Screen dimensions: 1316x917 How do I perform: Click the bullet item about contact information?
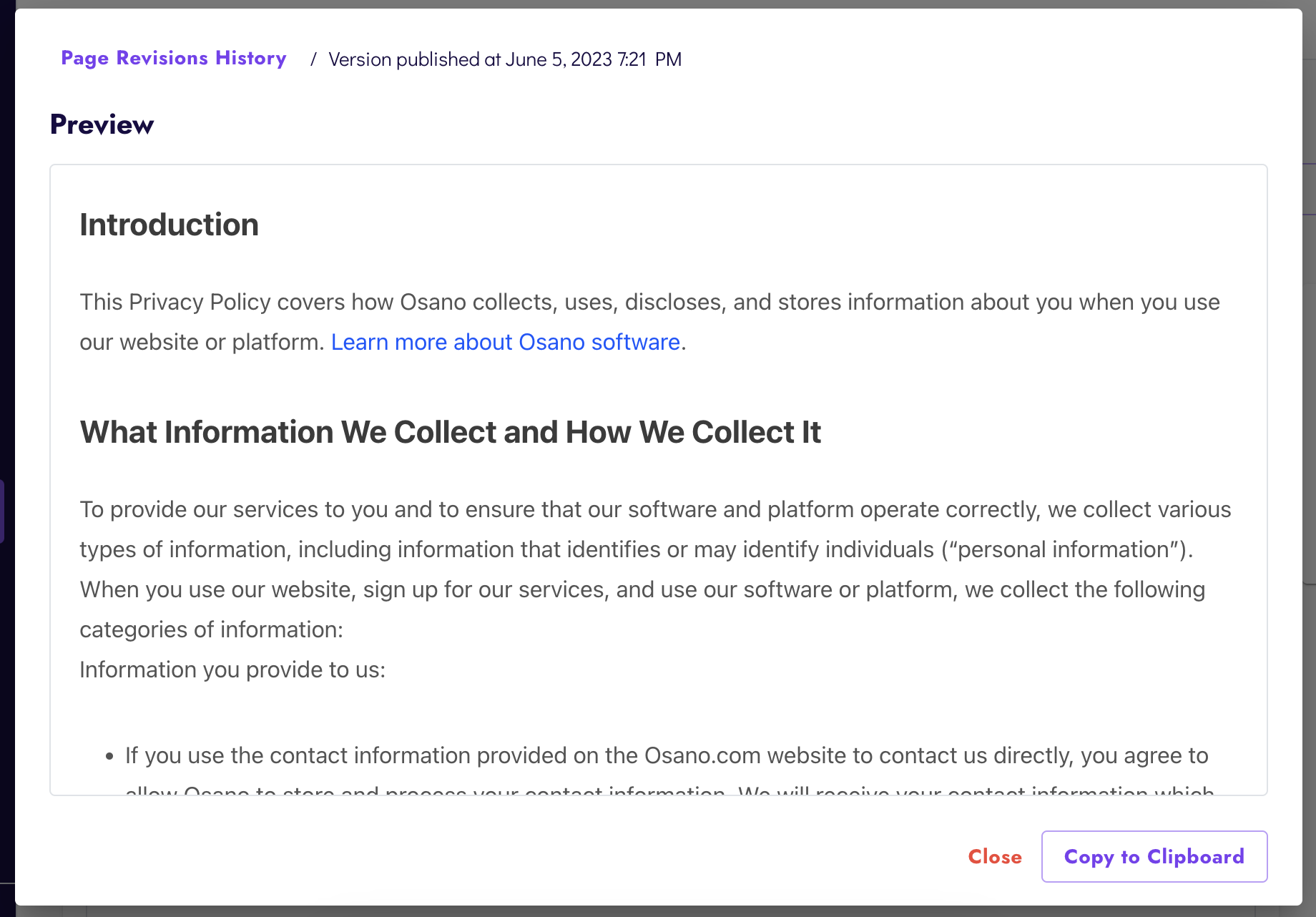(x=666, y=755)
